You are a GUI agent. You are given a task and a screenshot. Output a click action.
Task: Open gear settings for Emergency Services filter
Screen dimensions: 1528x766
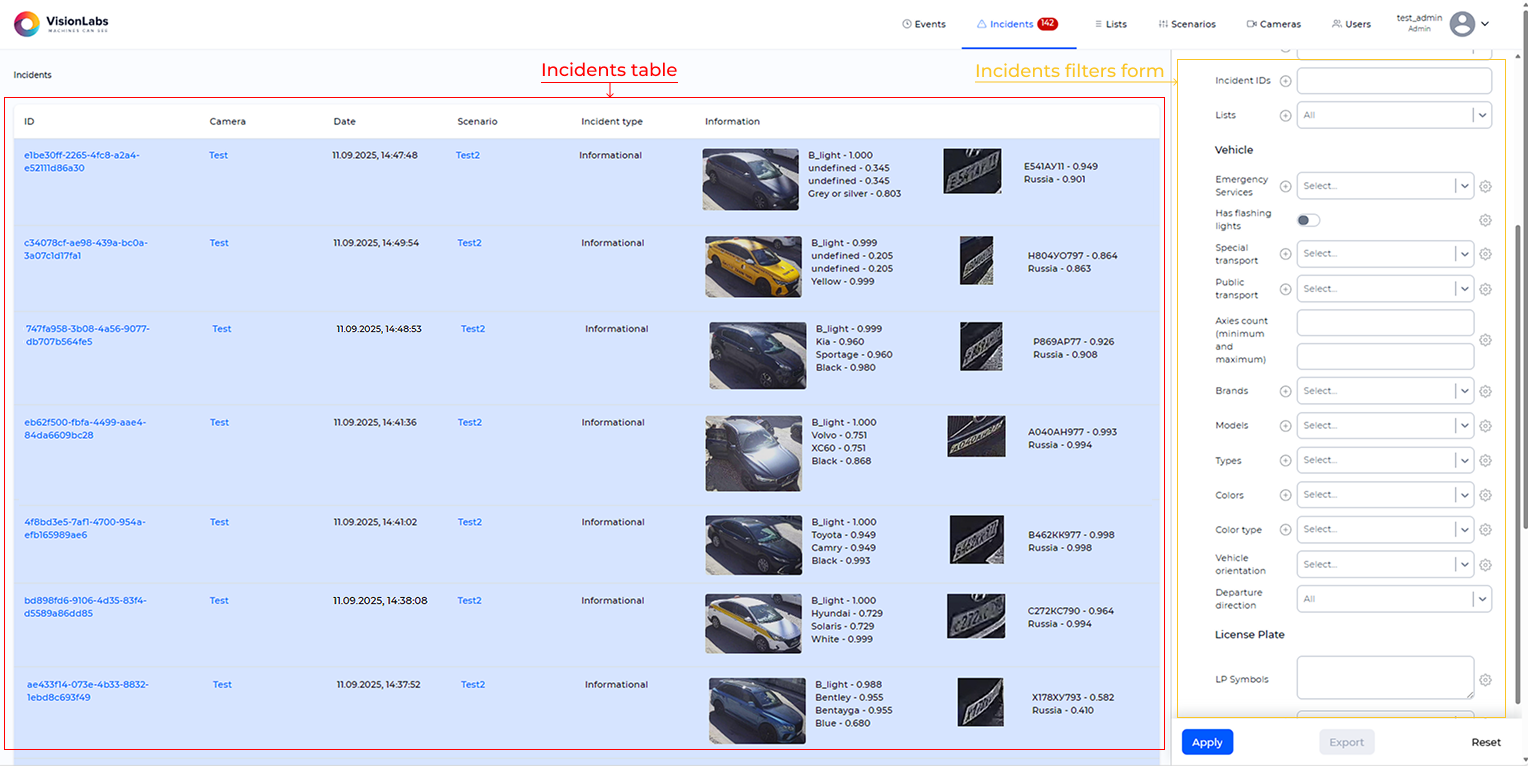tap(1485, 186)
